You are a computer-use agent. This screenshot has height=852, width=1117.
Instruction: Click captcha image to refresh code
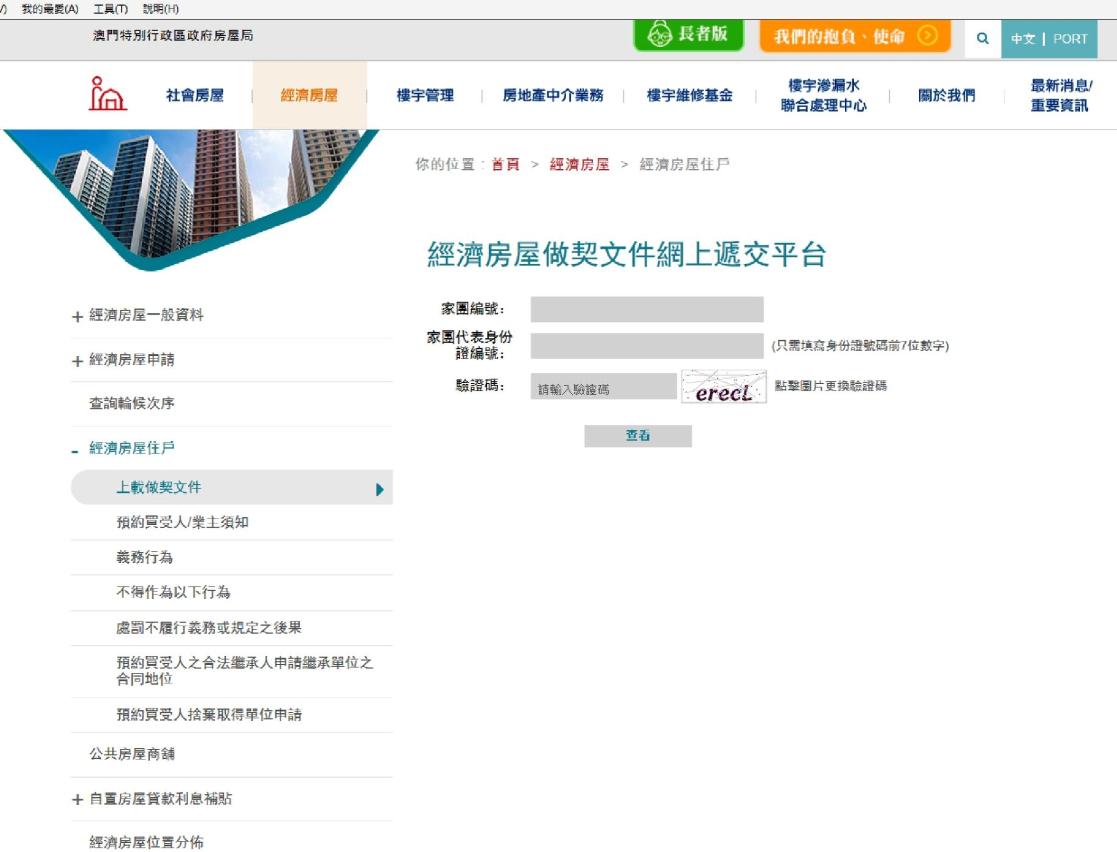click(723, 387)
